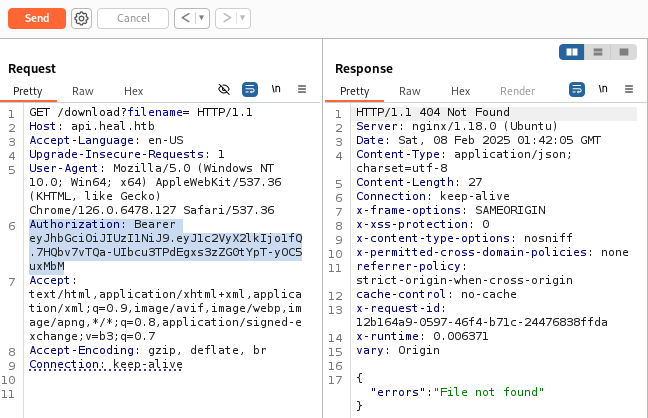The height and width of the screenshot is (418, 648).
Task: Expand the forward history dropdown arrow
Action: [240, 18]
